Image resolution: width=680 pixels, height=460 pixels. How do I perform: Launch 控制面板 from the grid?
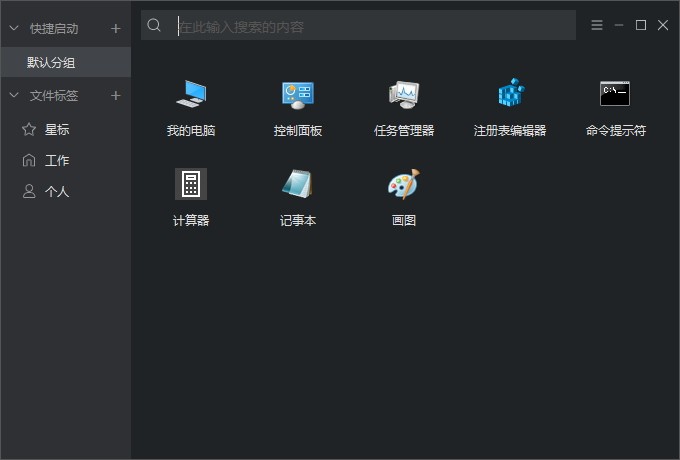point(298,95)
